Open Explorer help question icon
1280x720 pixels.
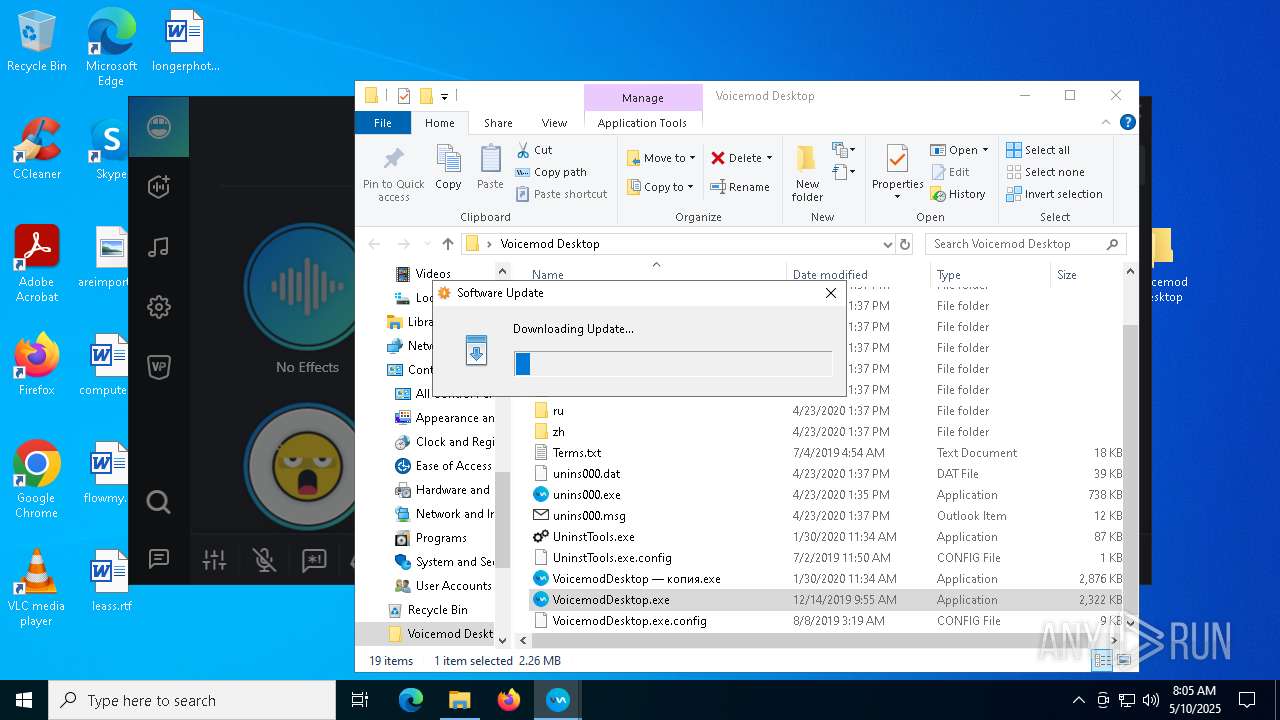(x=1127, y=123)
